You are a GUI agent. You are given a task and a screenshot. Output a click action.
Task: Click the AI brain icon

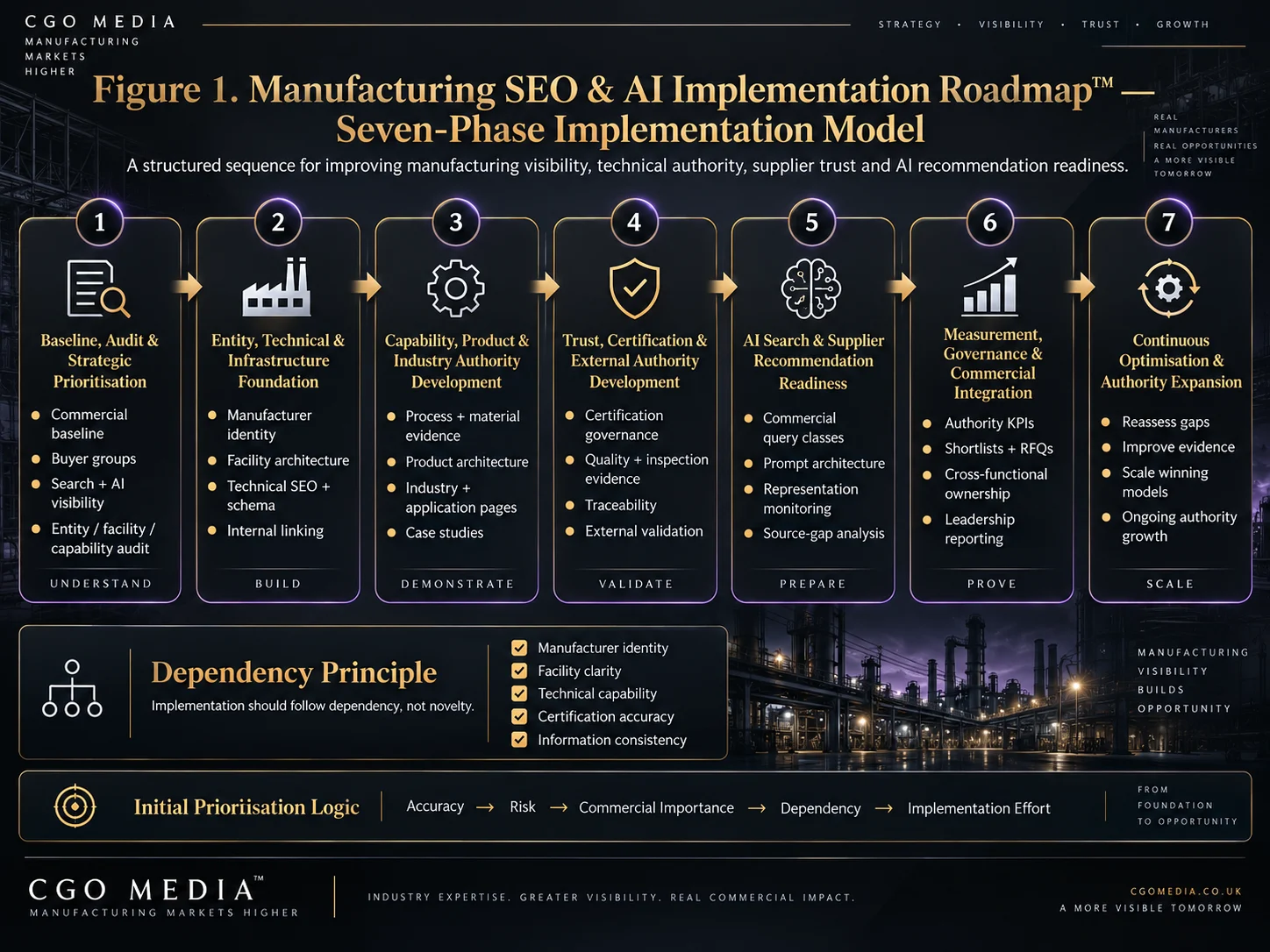tap(811, 288)
